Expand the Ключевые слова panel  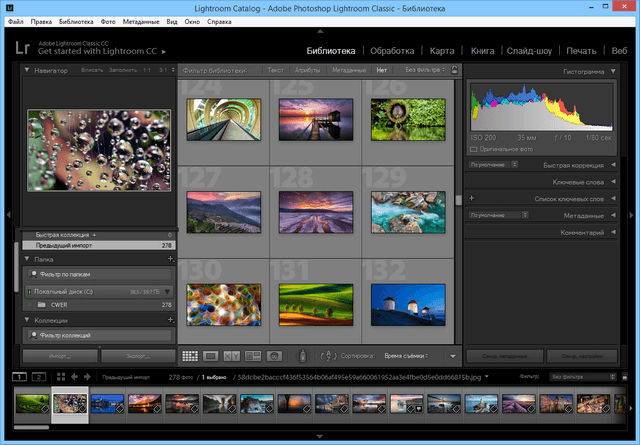point(578,182)
